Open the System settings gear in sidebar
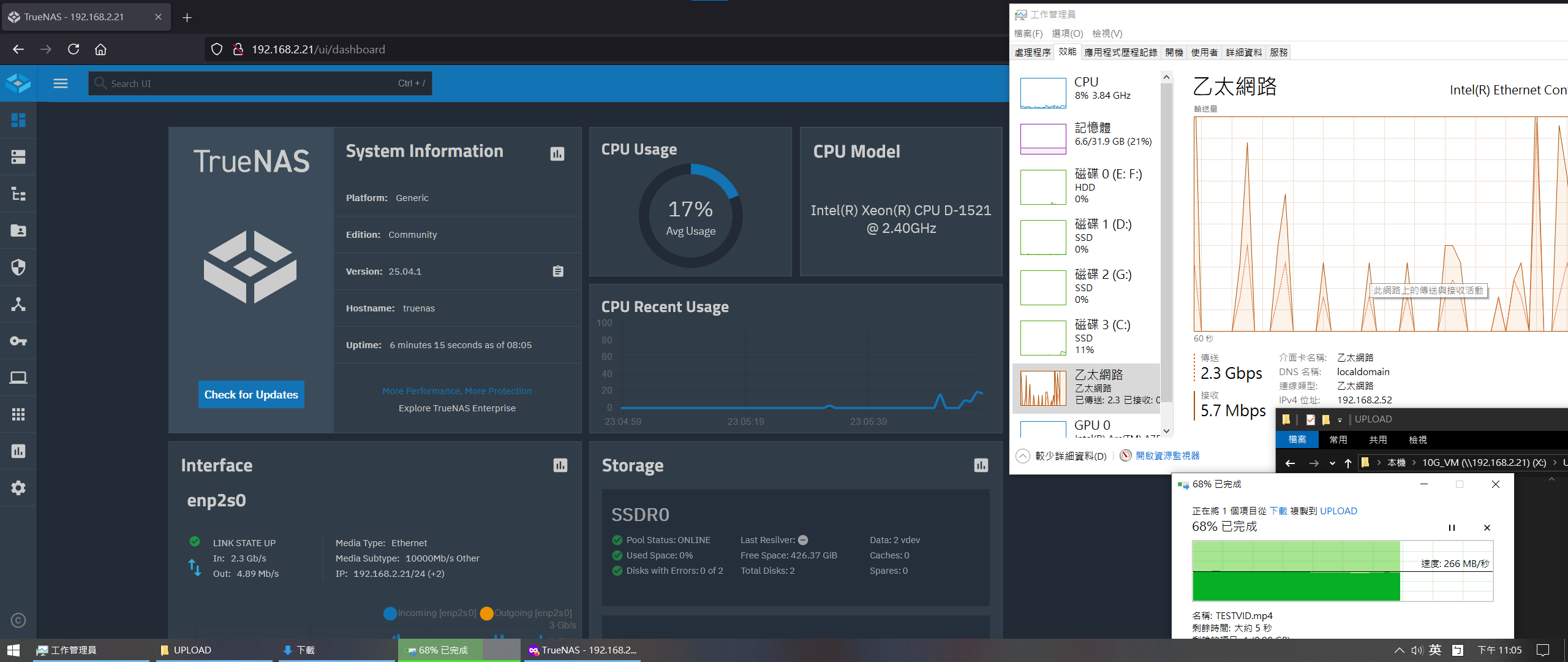 pos(18,488)
